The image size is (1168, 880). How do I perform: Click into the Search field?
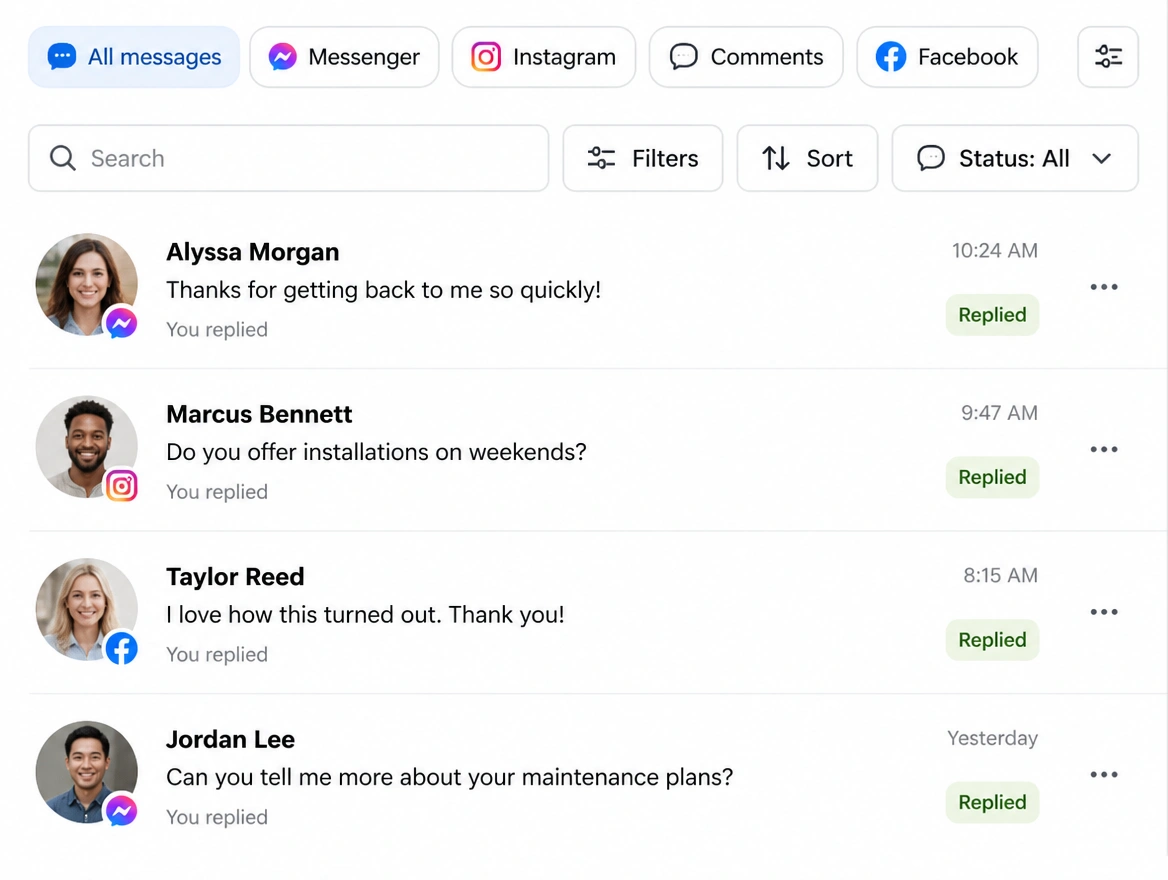coord(288,158)
